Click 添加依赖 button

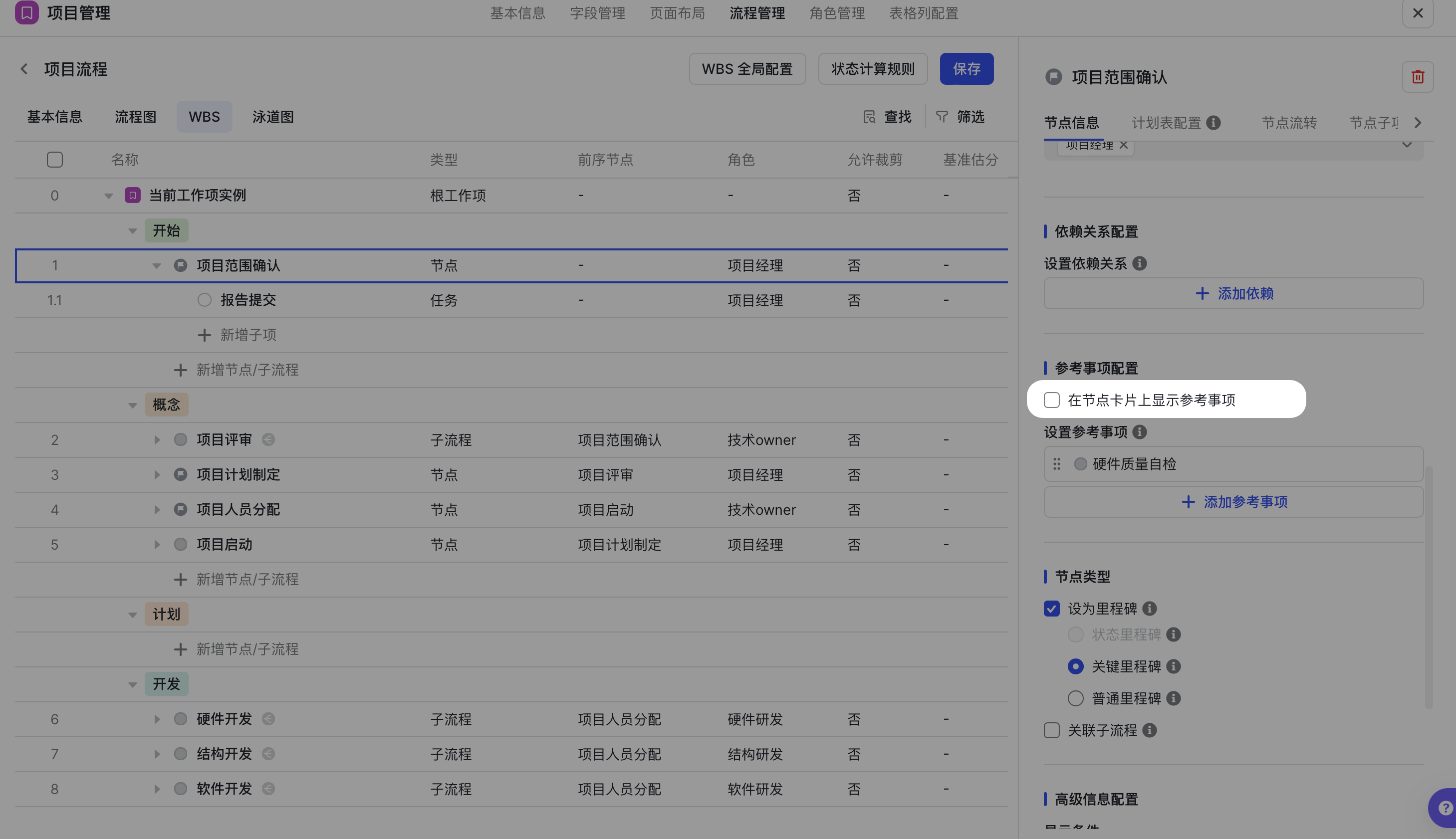1233,293
